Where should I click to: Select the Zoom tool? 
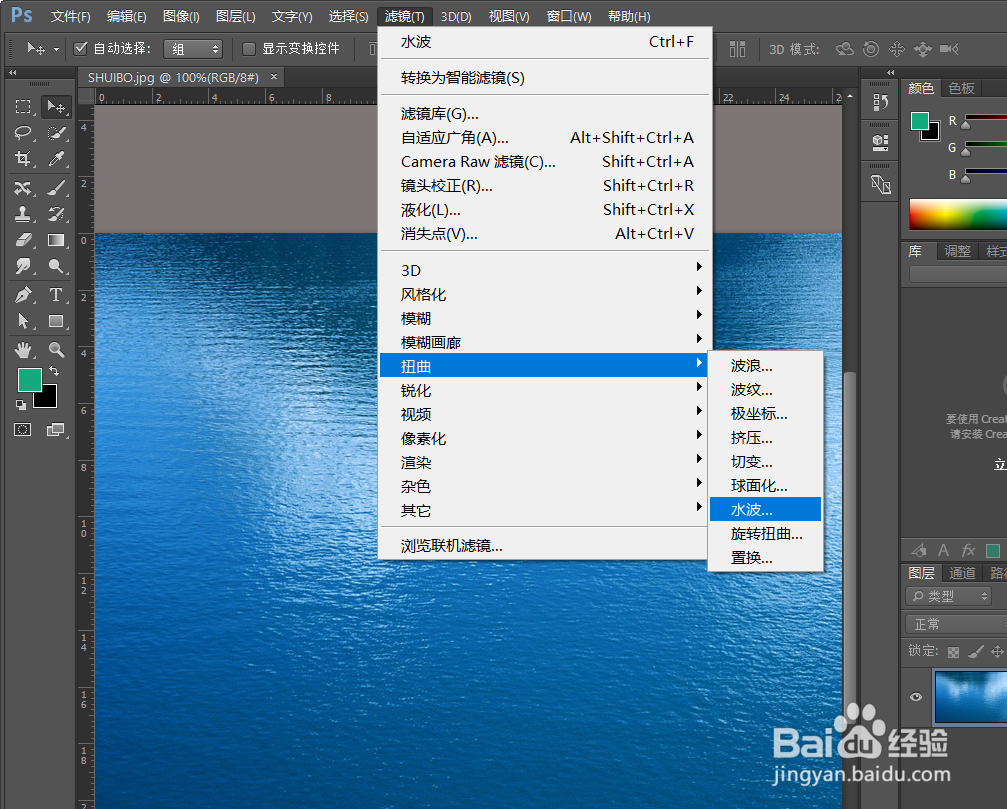pos(56,350)
